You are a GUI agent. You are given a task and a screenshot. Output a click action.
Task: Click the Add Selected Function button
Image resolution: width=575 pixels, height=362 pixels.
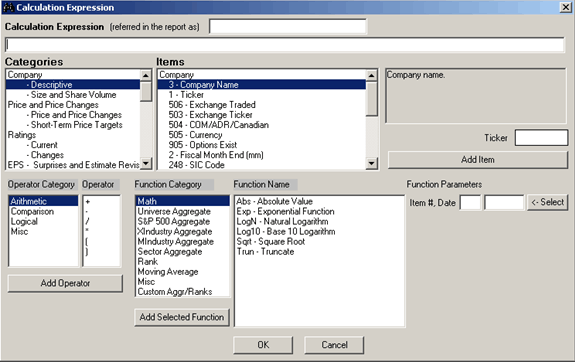coord(182,317)
